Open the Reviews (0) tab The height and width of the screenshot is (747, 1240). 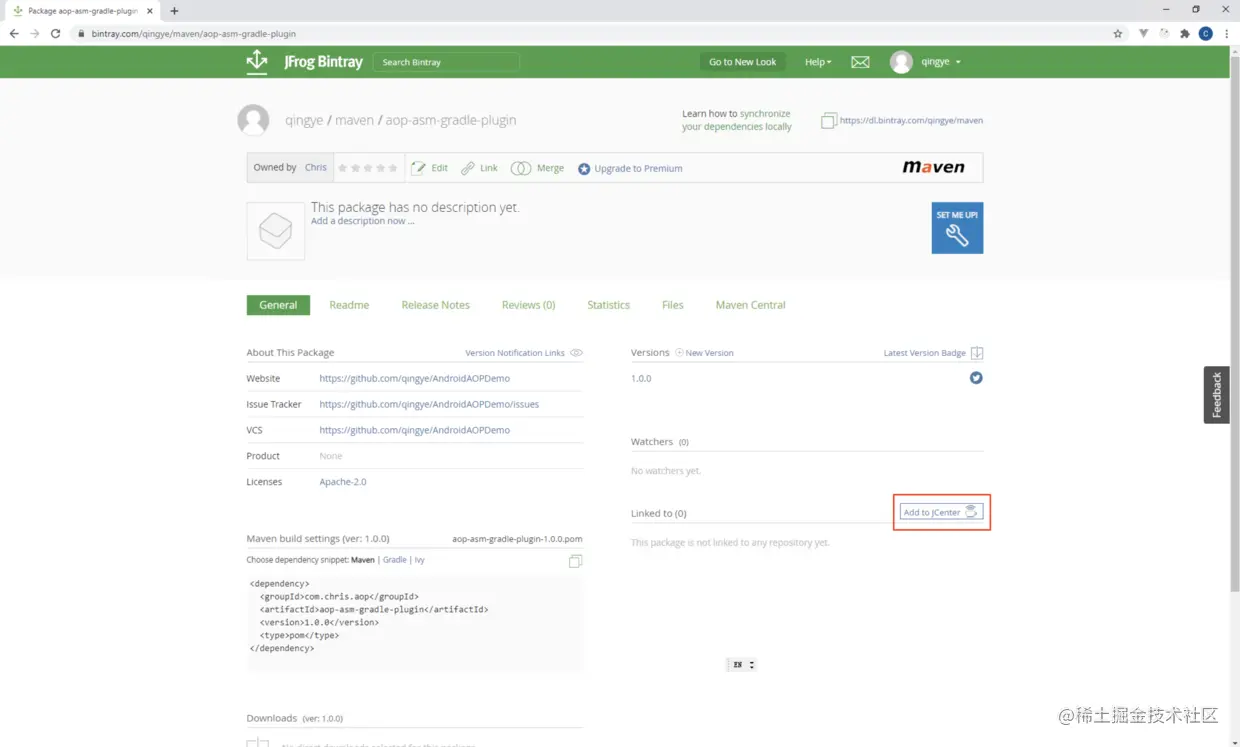tap(528, 305)
